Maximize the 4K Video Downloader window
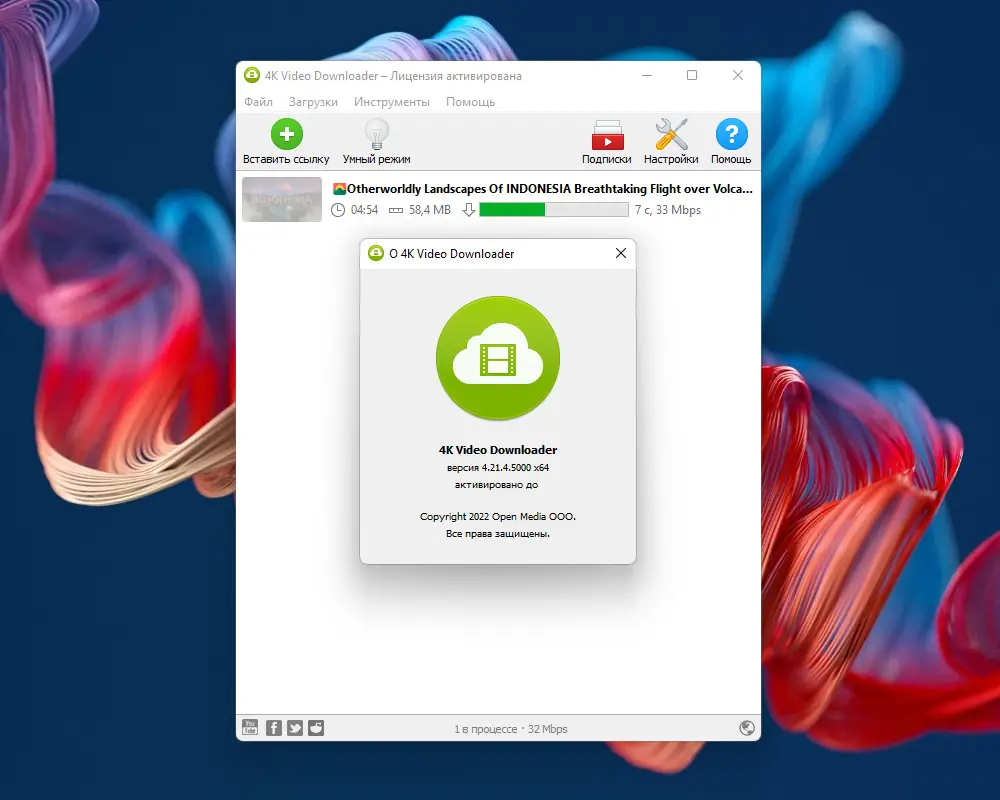Screen dimensions: 1000x800 pos(692,75)
